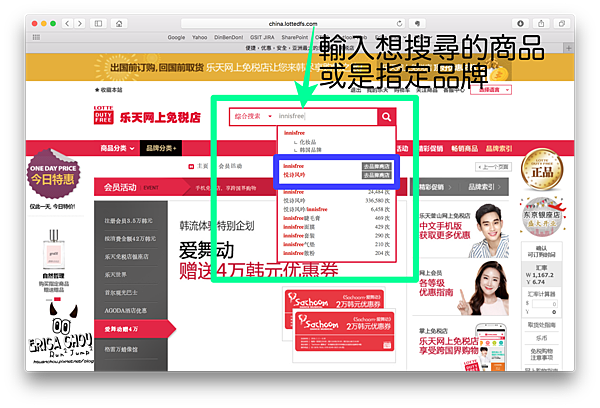Screen dimensions: 600x408
Task: Open the 东京银座店 round badge
Action: 542,216
